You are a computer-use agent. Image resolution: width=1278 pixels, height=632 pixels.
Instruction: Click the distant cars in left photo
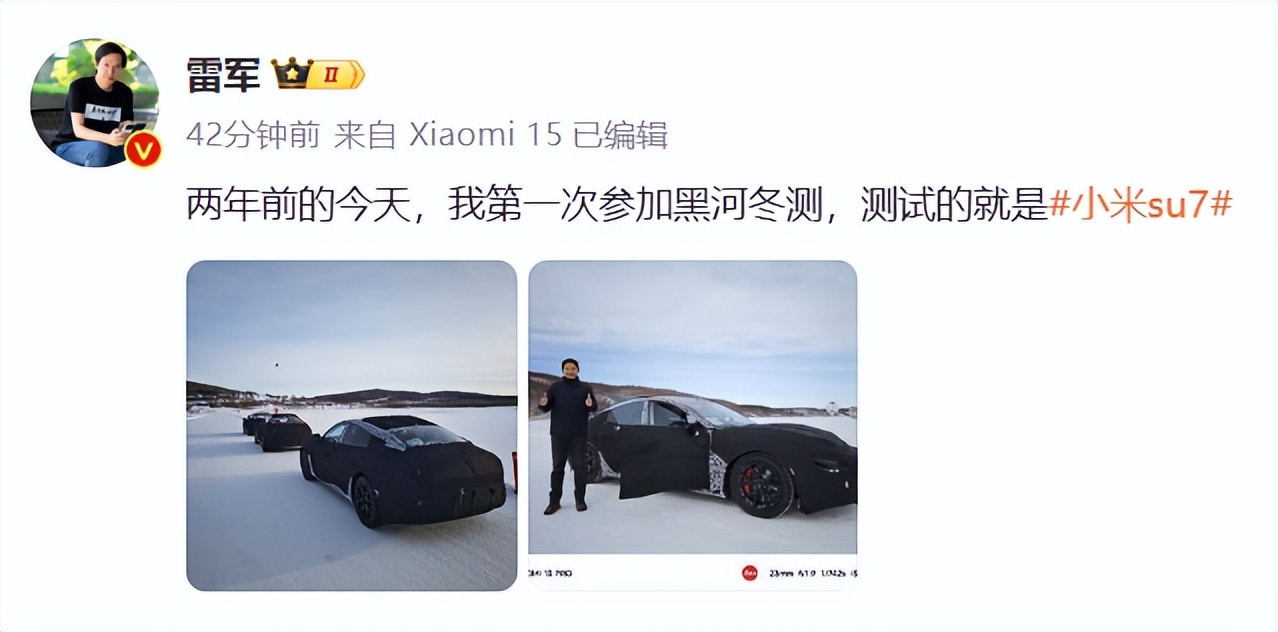click(277, 430)
